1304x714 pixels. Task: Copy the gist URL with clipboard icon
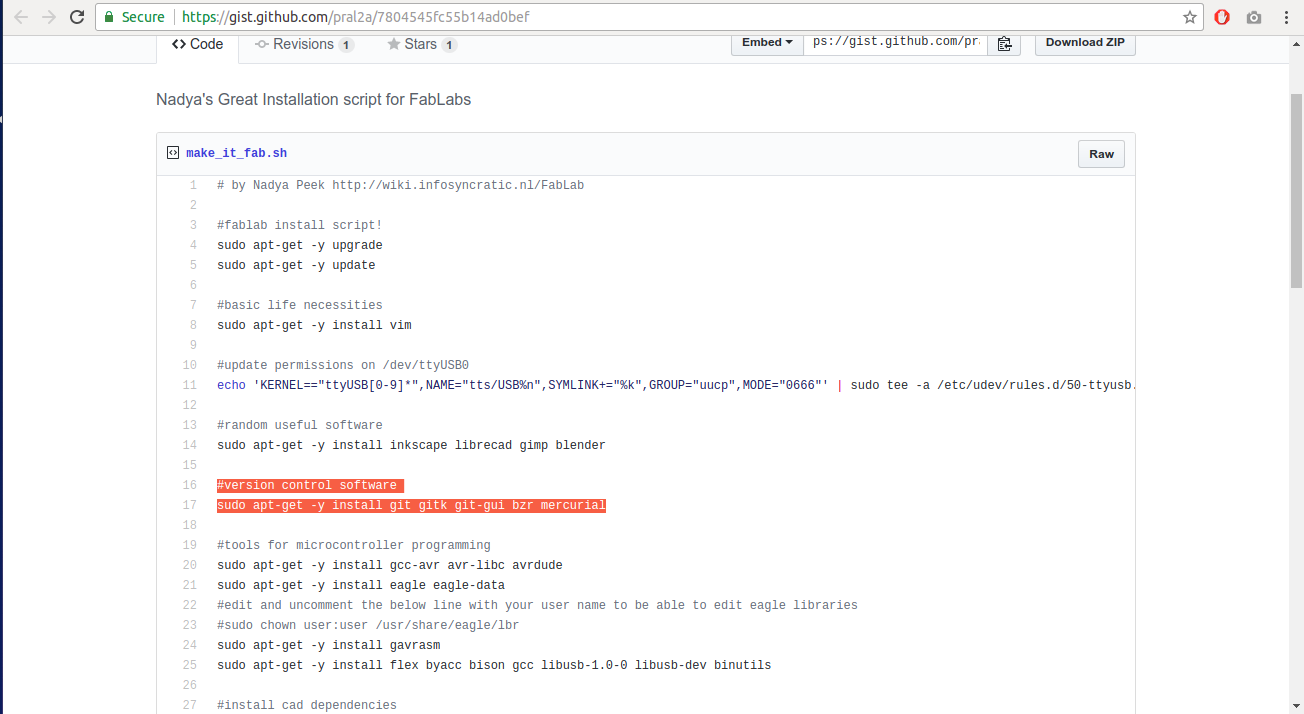1004,43
